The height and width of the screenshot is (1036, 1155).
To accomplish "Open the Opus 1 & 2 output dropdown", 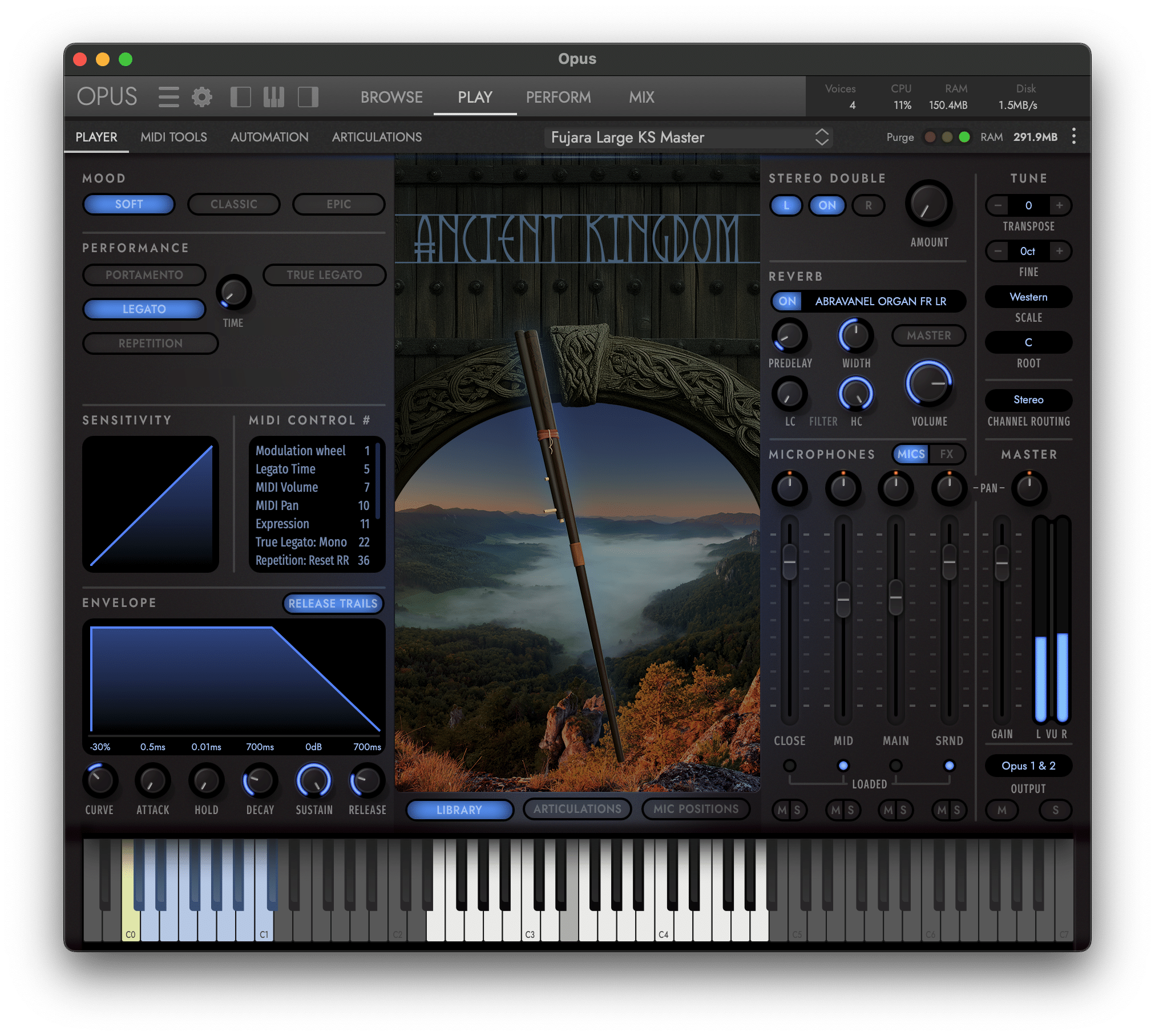I will [1028, 766].
